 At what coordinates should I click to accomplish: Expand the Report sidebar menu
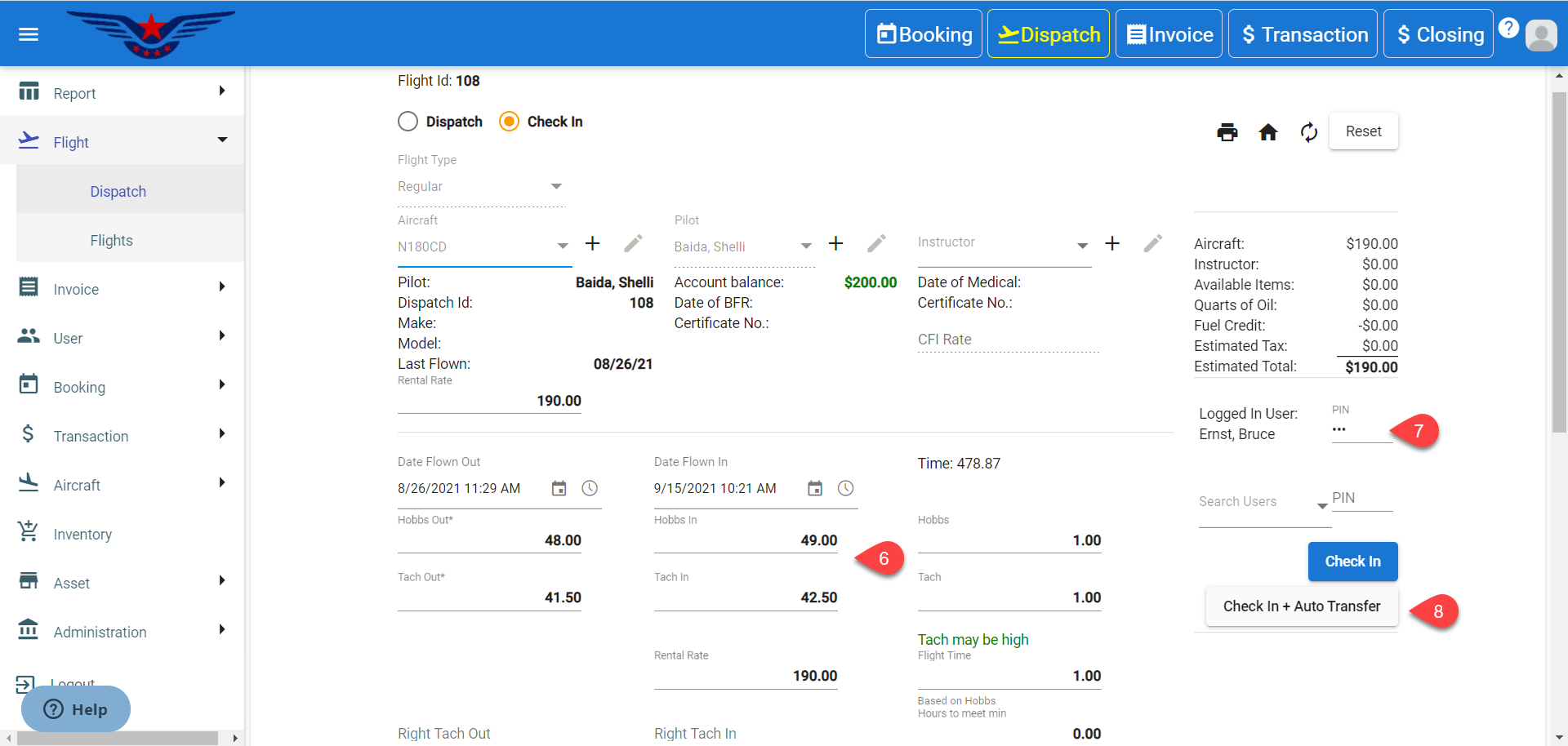(x=122, y=93)
